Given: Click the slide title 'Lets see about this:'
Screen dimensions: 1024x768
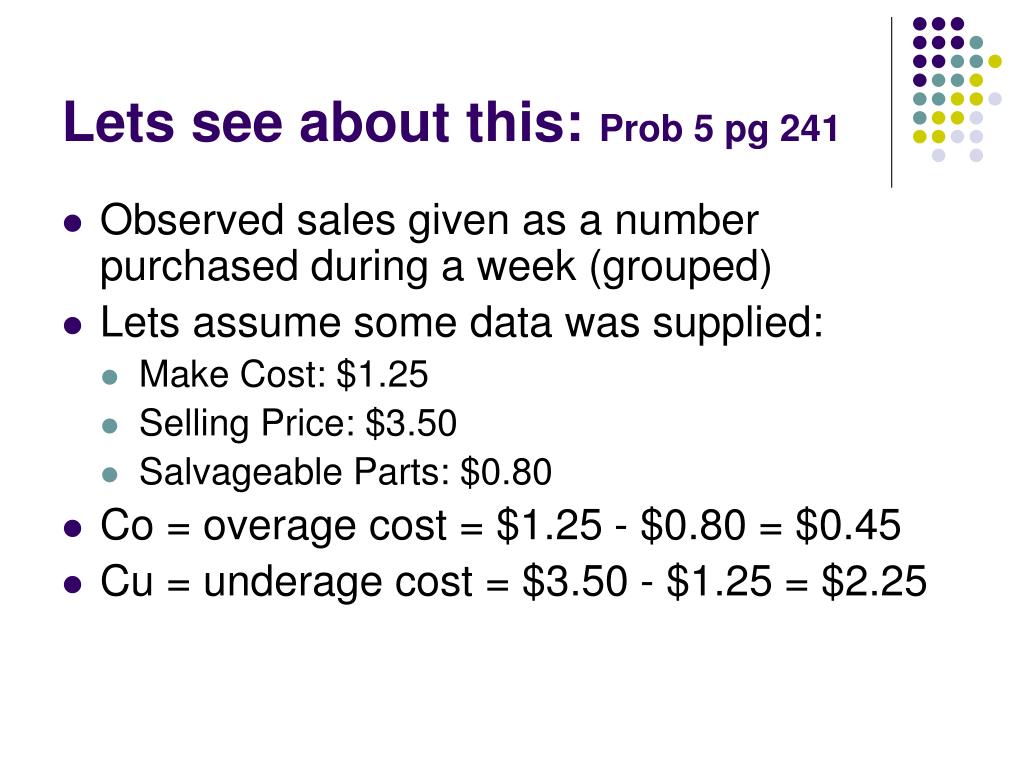Looking at the screenshot, I should (x=322, y=121).
